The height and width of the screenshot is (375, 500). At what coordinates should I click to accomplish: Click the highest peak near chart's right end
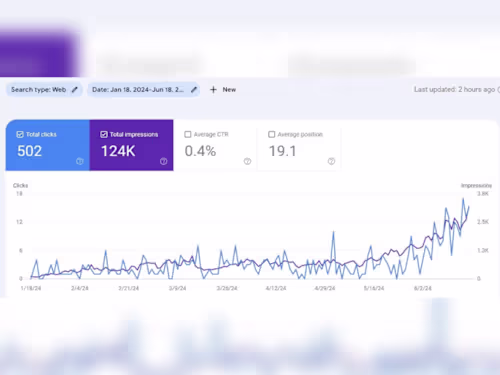tap(463, 199)
